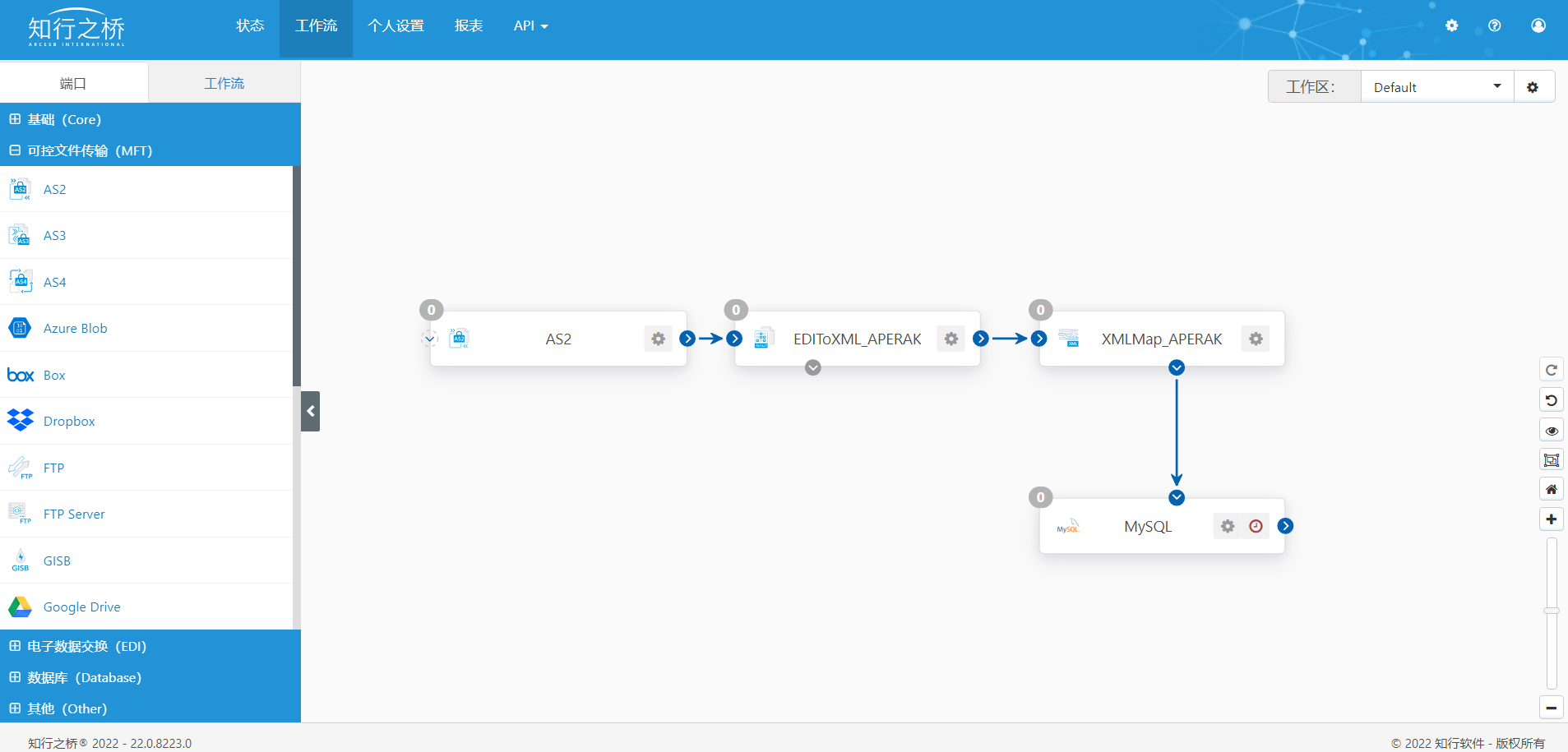
Task: Open the API dropdown menu
Action: [530, 26]
